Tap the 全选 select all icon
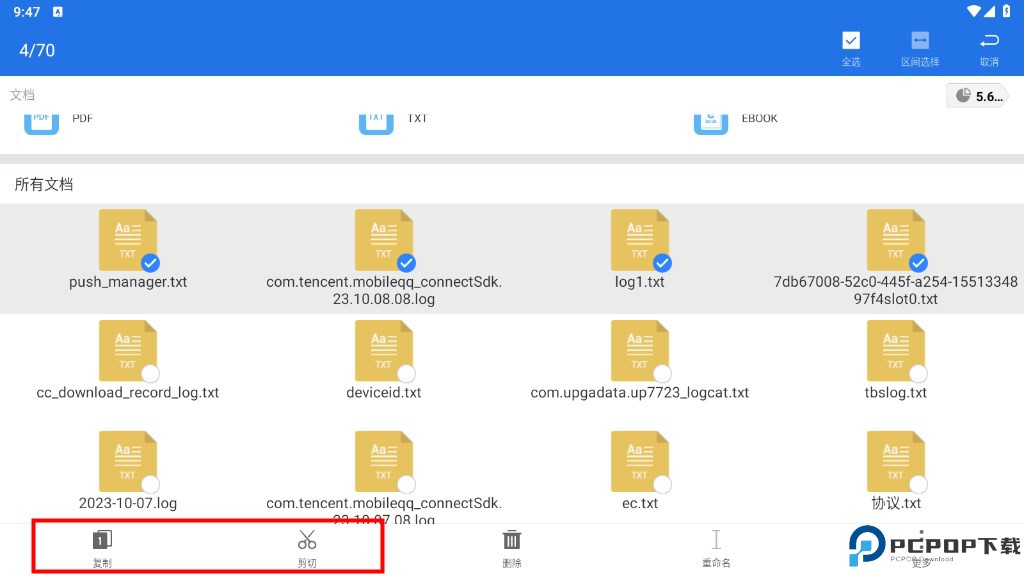The width and height of the screenshot is (1024, 576). pyautogui.click(x=850, y=41)
